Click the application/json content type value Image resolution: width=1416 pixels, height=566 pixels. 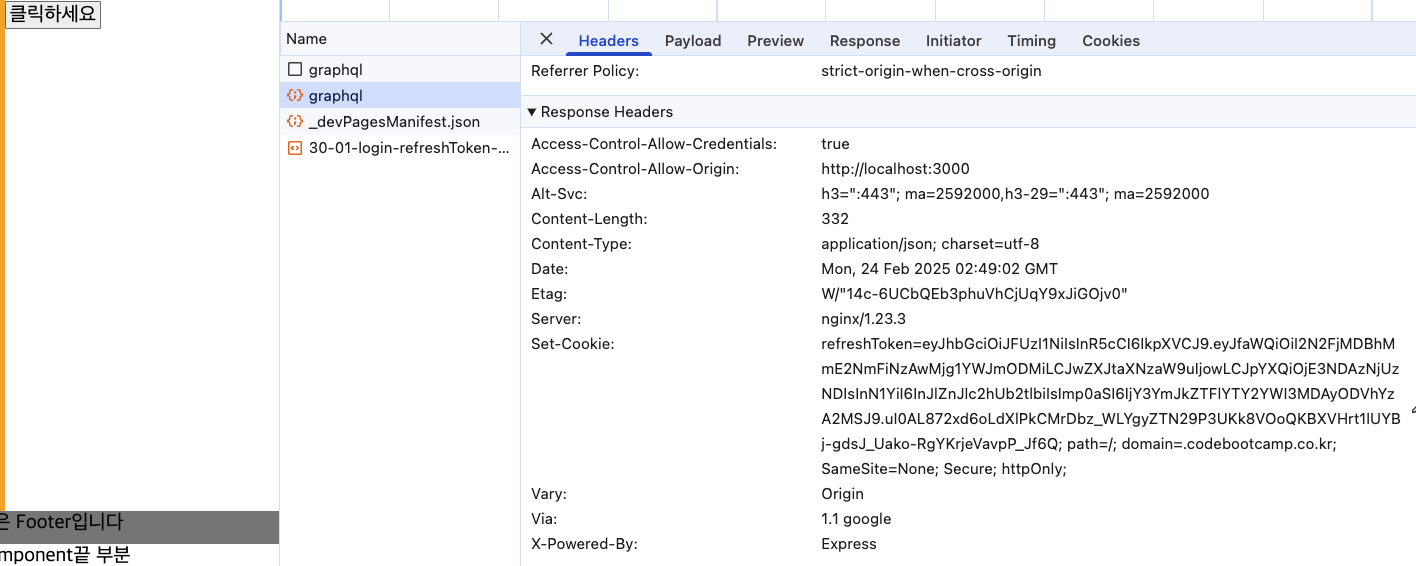[930, 244]
